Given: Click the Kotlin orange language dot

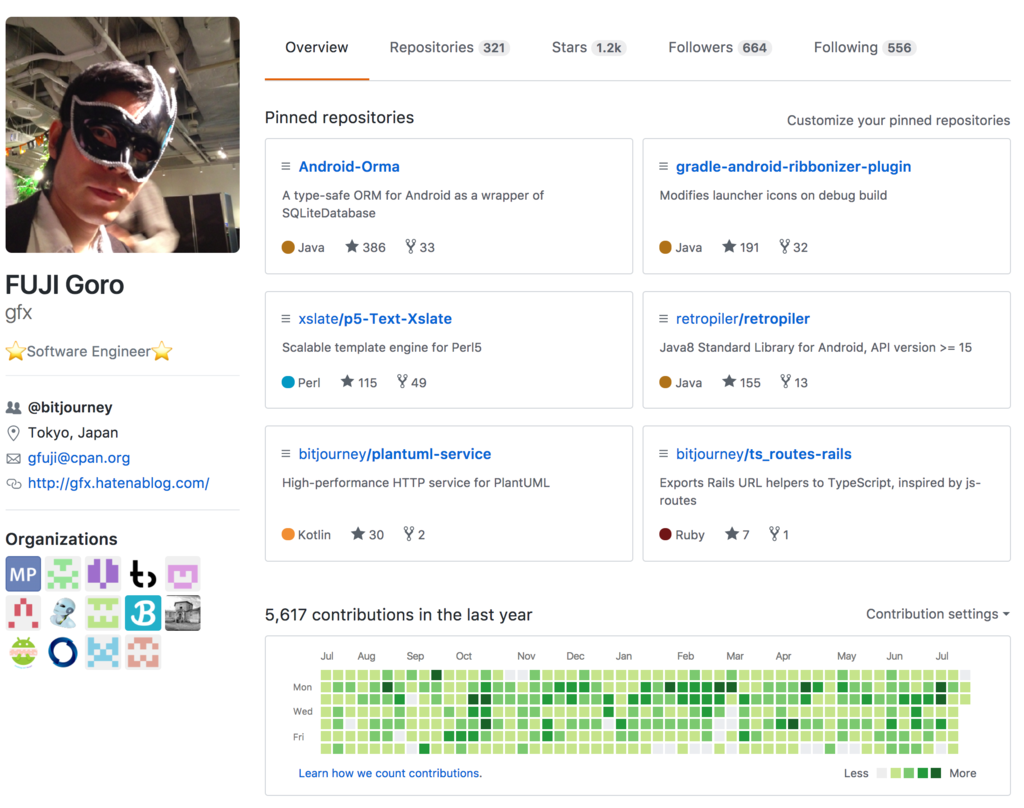Looking at the screenshot, I should [x=288, y=534].
